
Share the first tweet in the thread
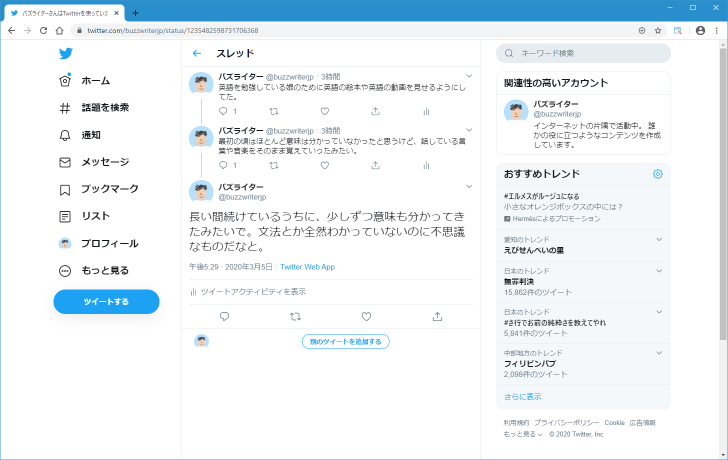[x=375, y=111]
